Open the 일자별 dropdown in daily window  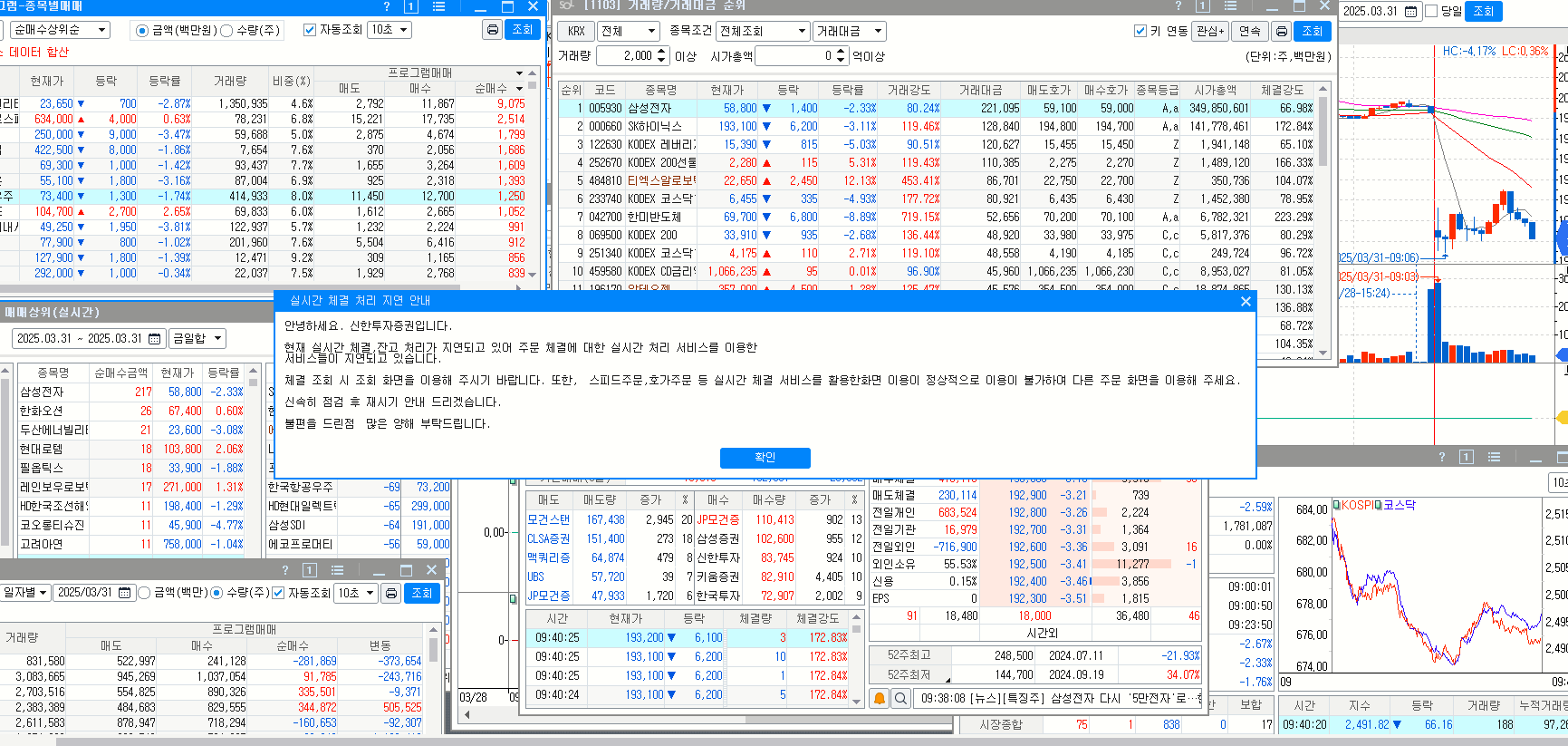(x=24, y=593)
